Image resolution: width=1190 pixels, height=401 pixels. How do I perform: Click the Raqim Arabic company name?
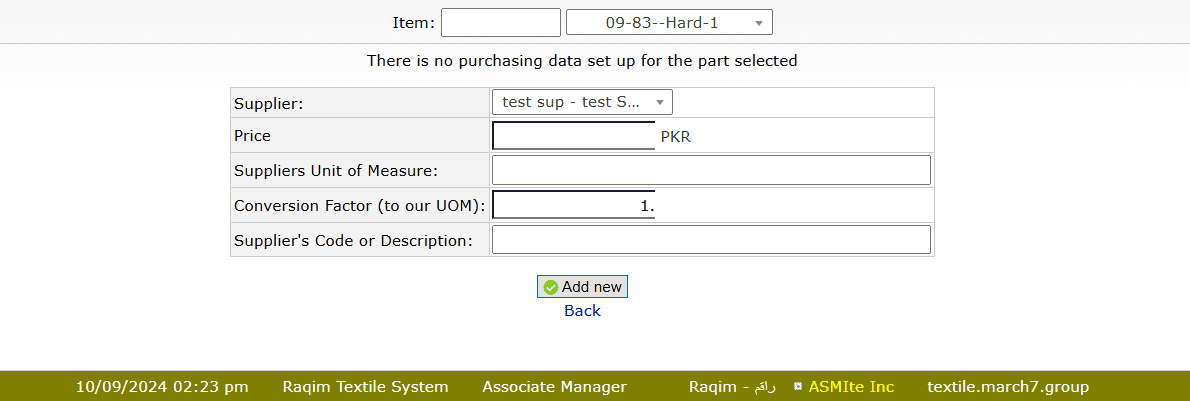coord(732,387)
